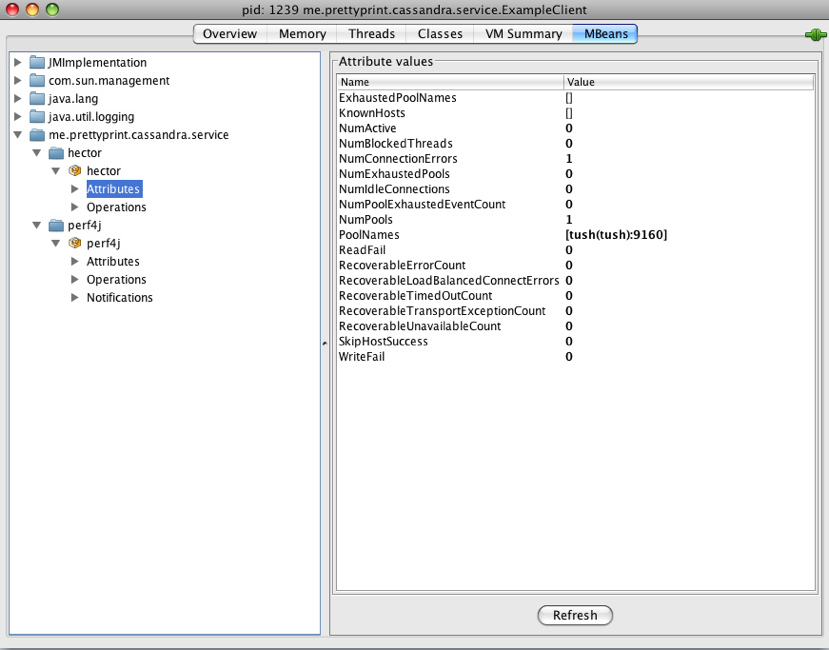Switch to the Overview tab

point(230,34)
